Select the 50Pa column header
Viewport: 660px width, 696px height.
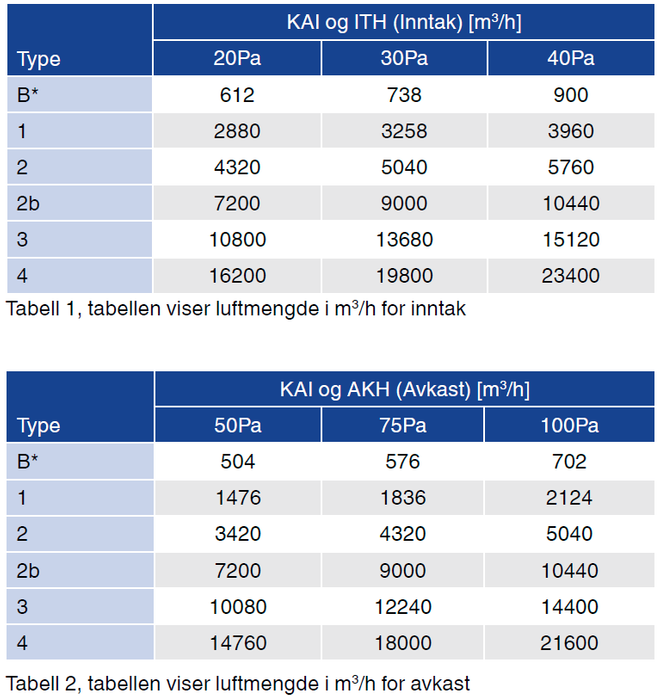click(238, 426)
